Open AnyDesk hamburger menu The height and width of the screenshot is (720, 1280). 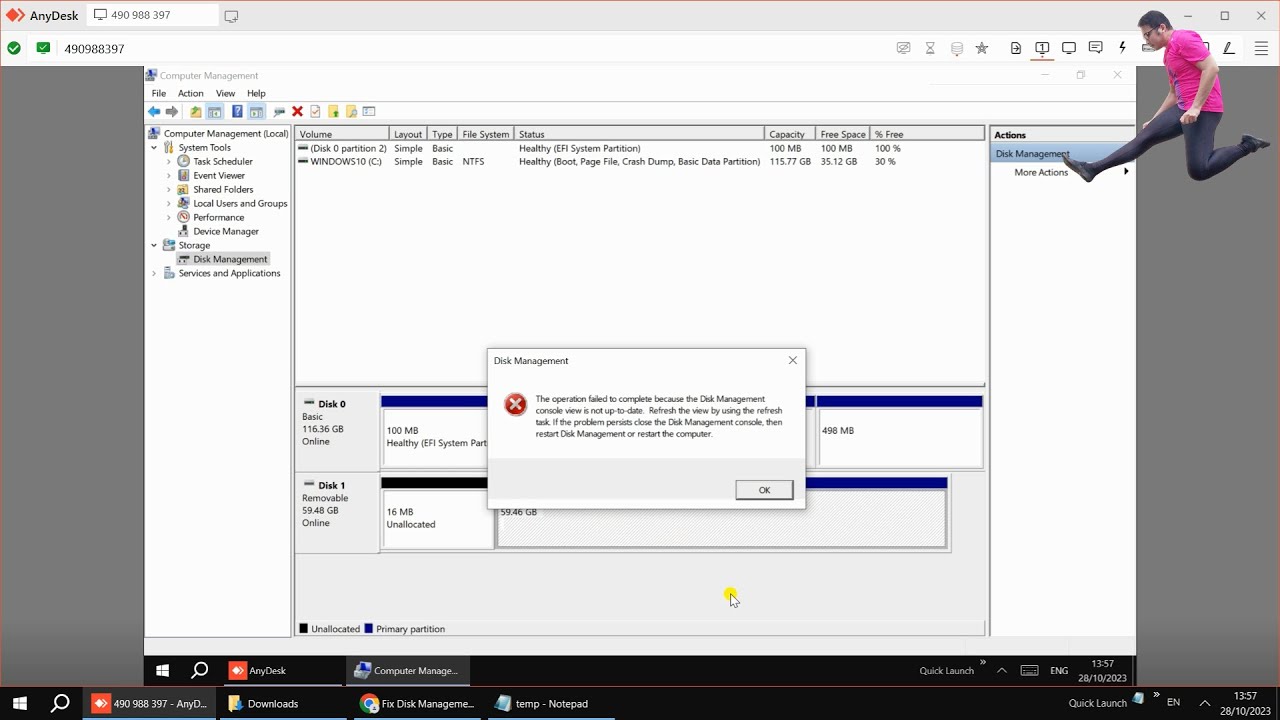click(1261, 48)
